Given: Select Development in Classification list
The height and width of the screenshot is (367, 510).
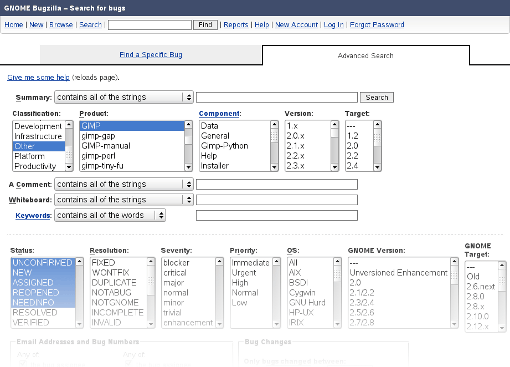Looking at the screenshot, I should pyautogui.click(x=38, y=126).
